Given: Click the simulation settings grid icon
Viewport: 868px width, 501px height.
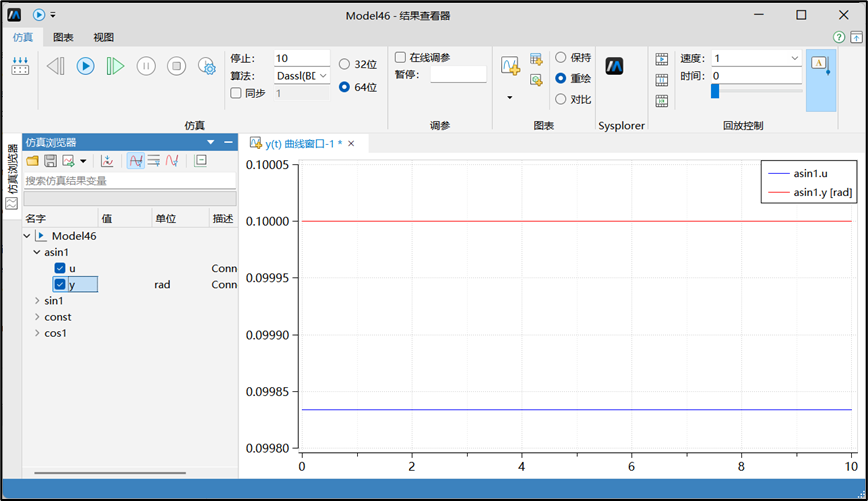Looking at the screenshot, I should tap(20, 66).
